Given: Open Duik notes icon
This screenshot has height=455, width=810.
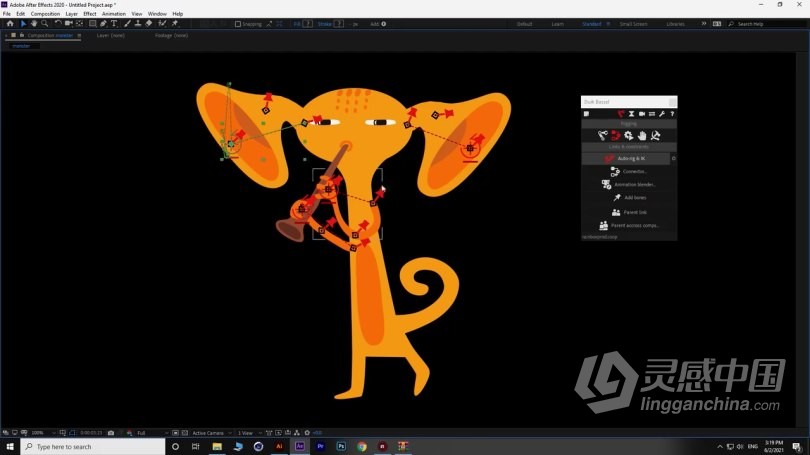Looking at the screenshot, I should pyautogui.click(x=586, y=114).
